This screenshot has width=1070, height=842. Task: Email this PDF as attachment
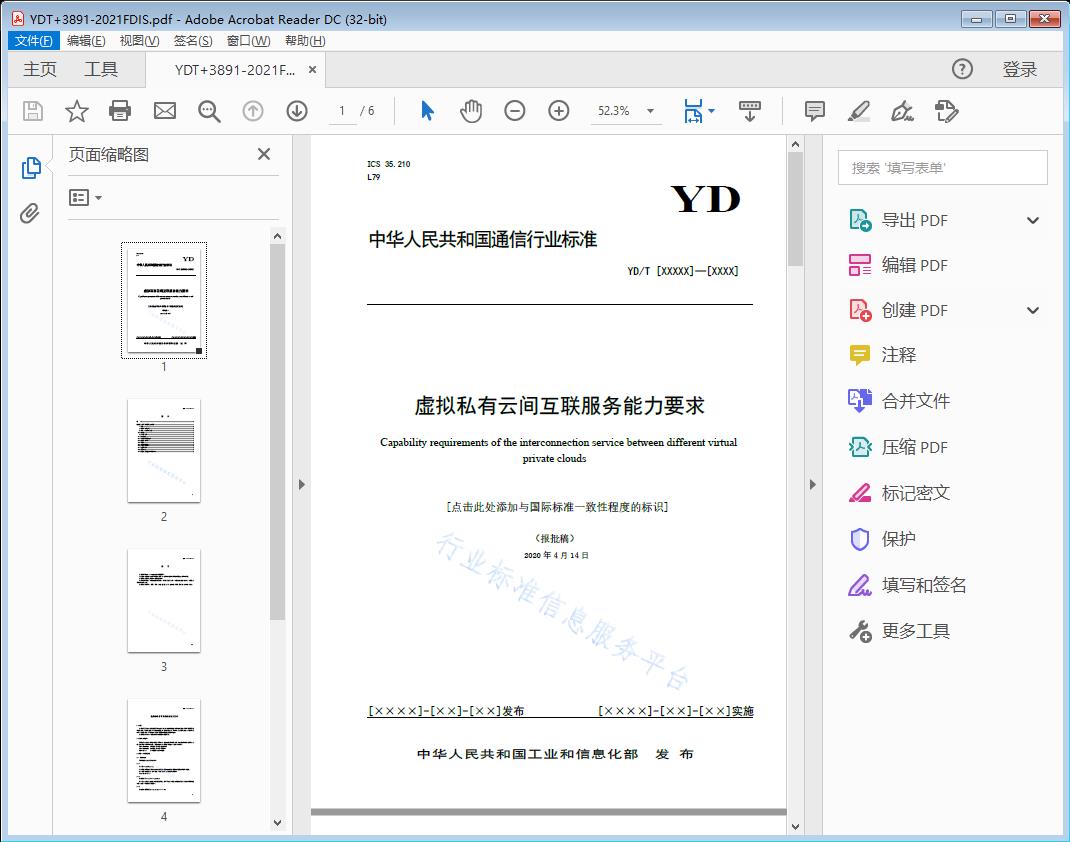(x=164, y=111)
